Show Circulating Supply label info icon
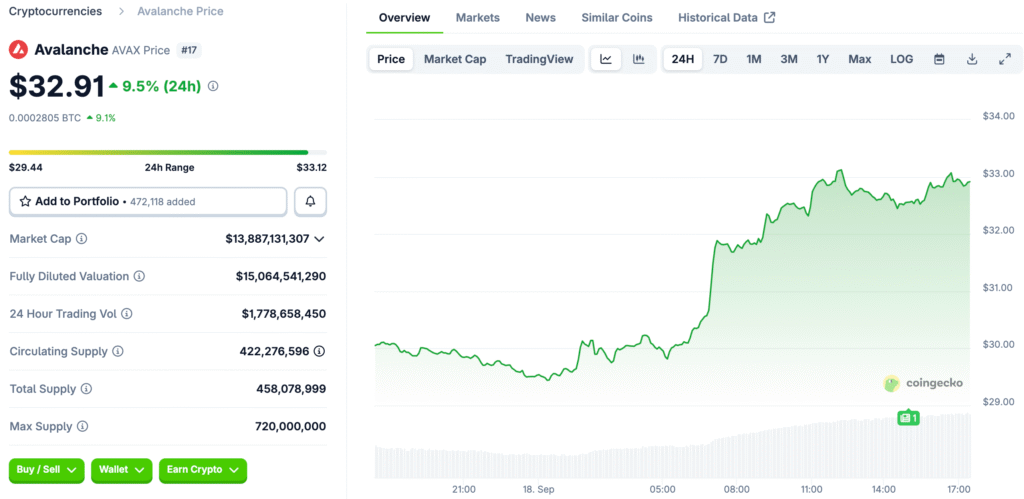Image resolution: width=1024 pixels, height=499 pixels. (x=118, y=351)
